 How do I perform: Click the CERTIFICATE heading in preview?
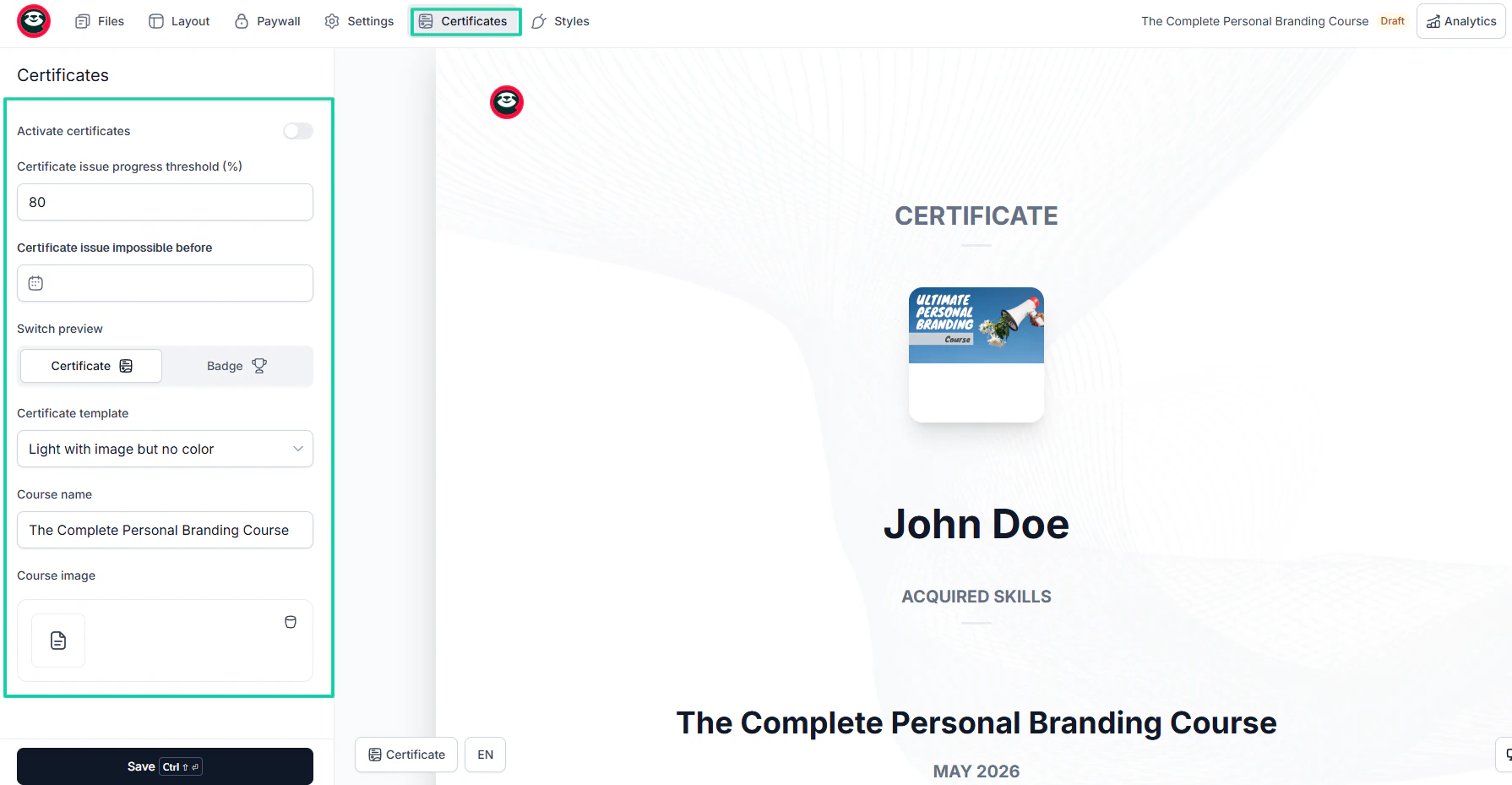[976, 216]
